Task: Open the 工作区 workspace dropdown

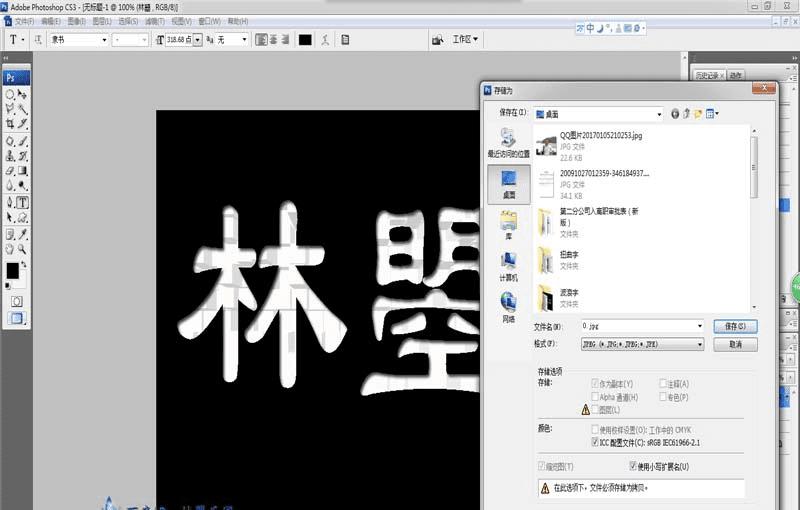Action: (465, 39)
